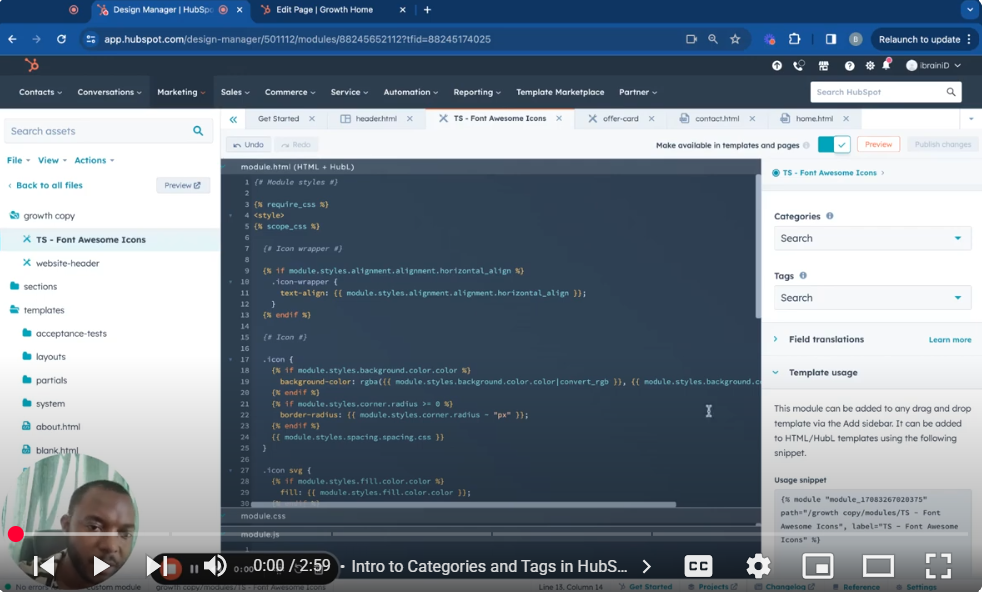982x592 pixels.
Task: Open the Actions dropdown menu
Action: [x=95, y=160]
